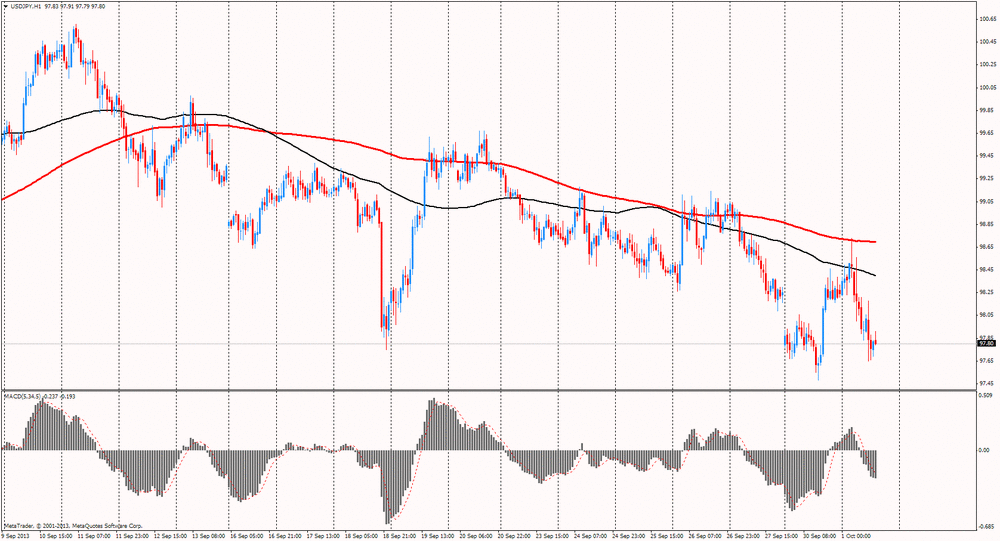The width and height of the screenshot is (1000, 541).
Task: Click the 99.45 price axis label
Action: 987,156
